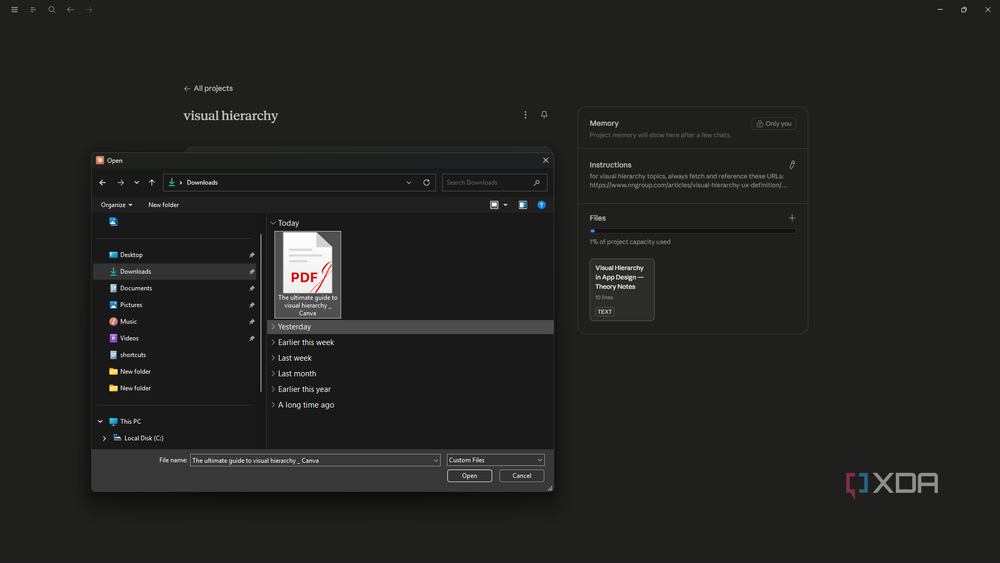Viewport: 1000px width, 563px height.
Task: Toggle the sidebar panel icon in title bar
Action: pos(33,10)
